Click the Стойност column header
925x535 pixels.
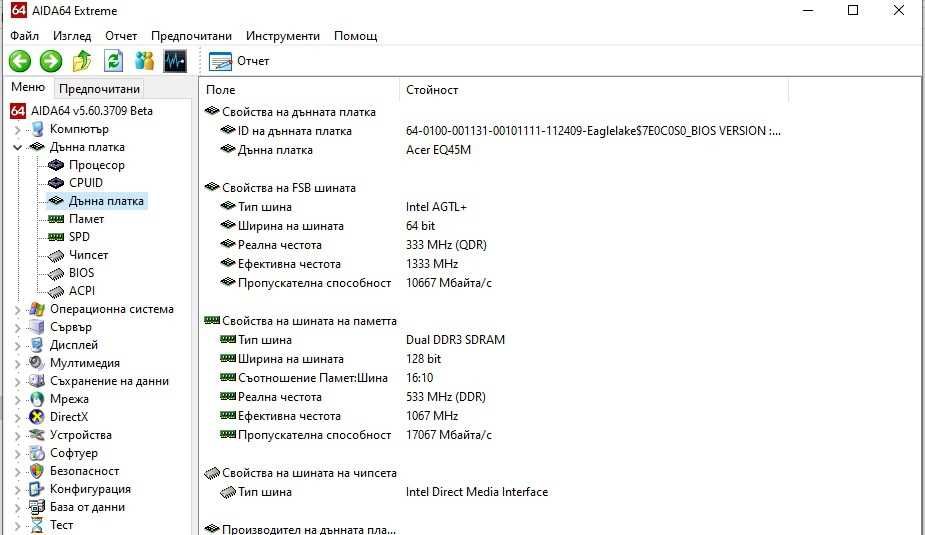[x=594, y=90]
